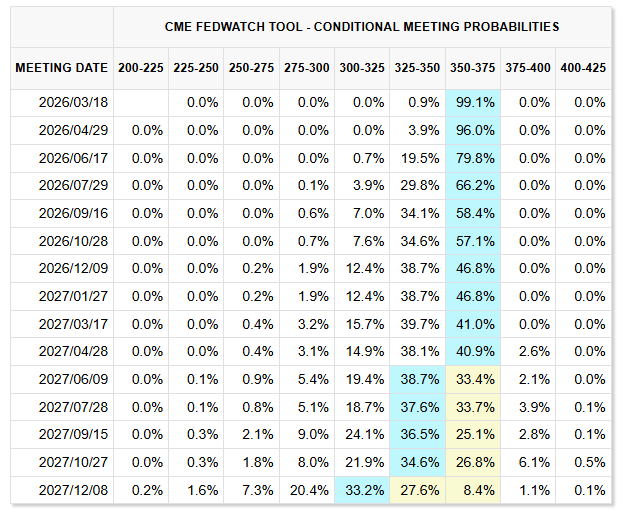Click the CME FedWatch Tool table title
Viewport: 624px width, 511px height.
click(361, 27)
